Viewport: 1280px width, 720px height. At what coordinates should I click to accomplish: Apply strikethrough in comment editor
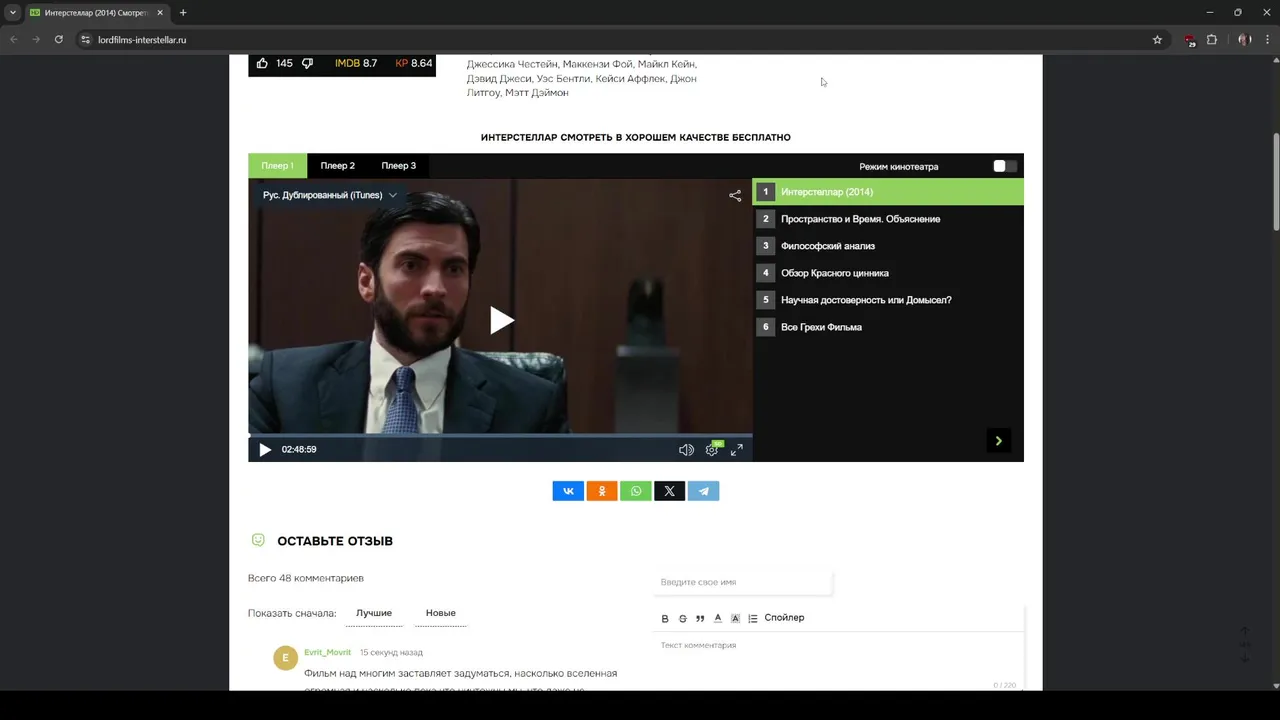tap(683, 618)
